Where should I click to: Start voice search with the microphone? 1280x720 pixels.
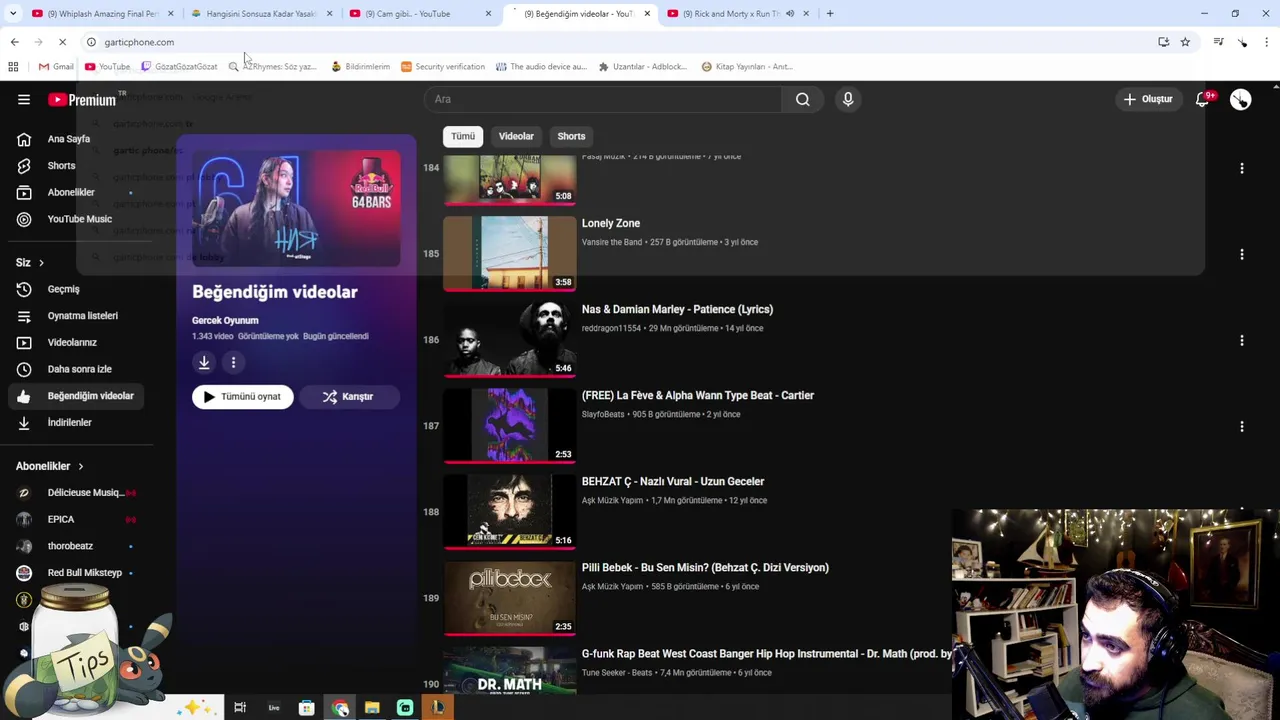point(848,99)
